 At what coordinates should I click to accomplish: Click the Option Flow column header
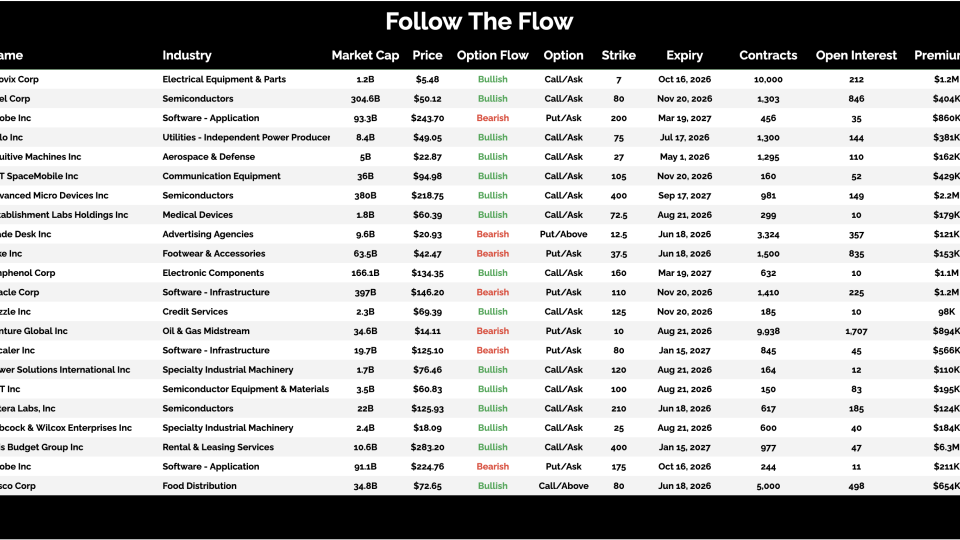[492, 56]
